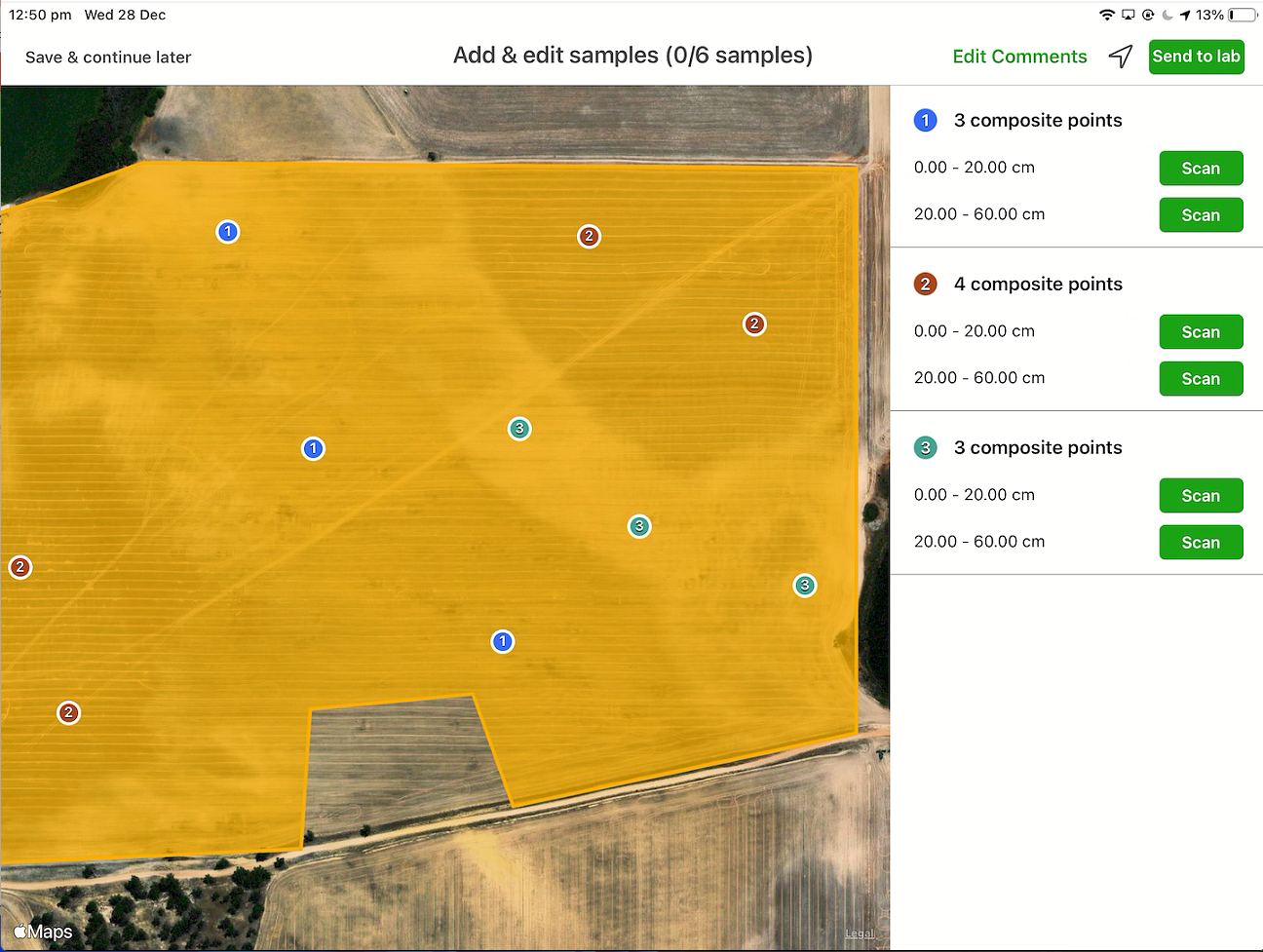The image size is (1263, 952).
Task: Tap the Do Not Disturb moon icon
Action: 1167,15
